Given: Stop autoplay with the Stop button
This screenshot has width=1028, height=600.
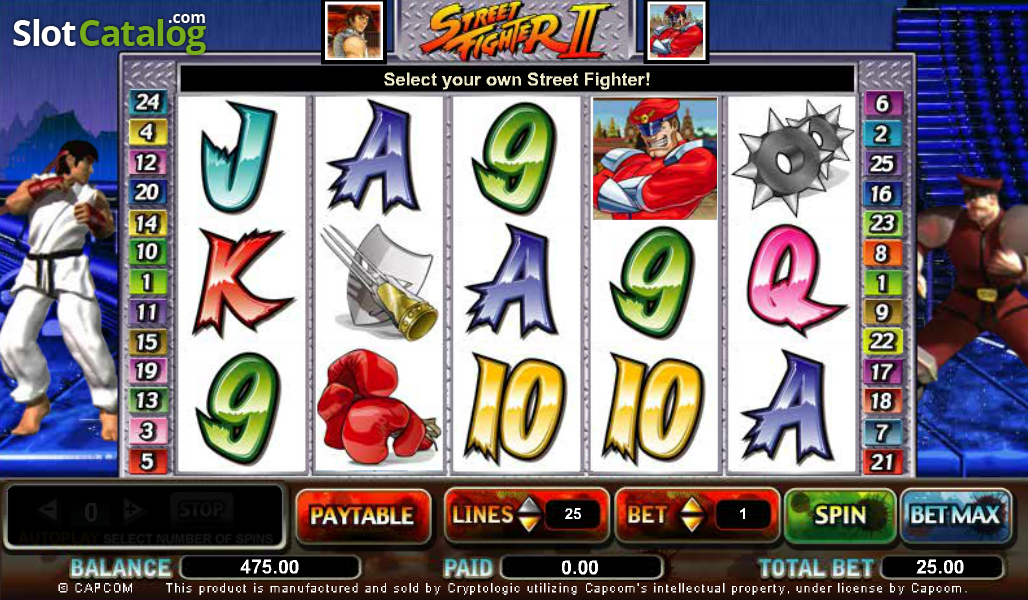Looking at the screenshot, I should [201, 510].
